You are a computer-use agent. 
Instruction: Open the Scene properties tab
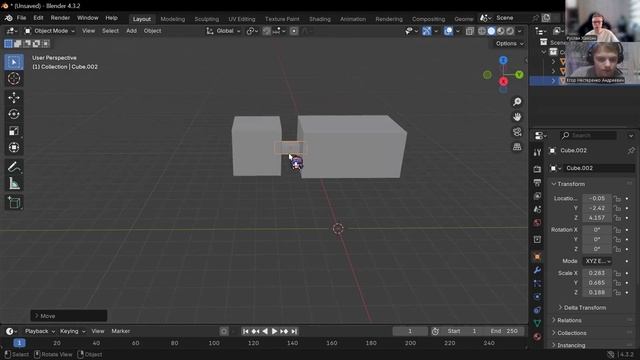coord(537,209)
